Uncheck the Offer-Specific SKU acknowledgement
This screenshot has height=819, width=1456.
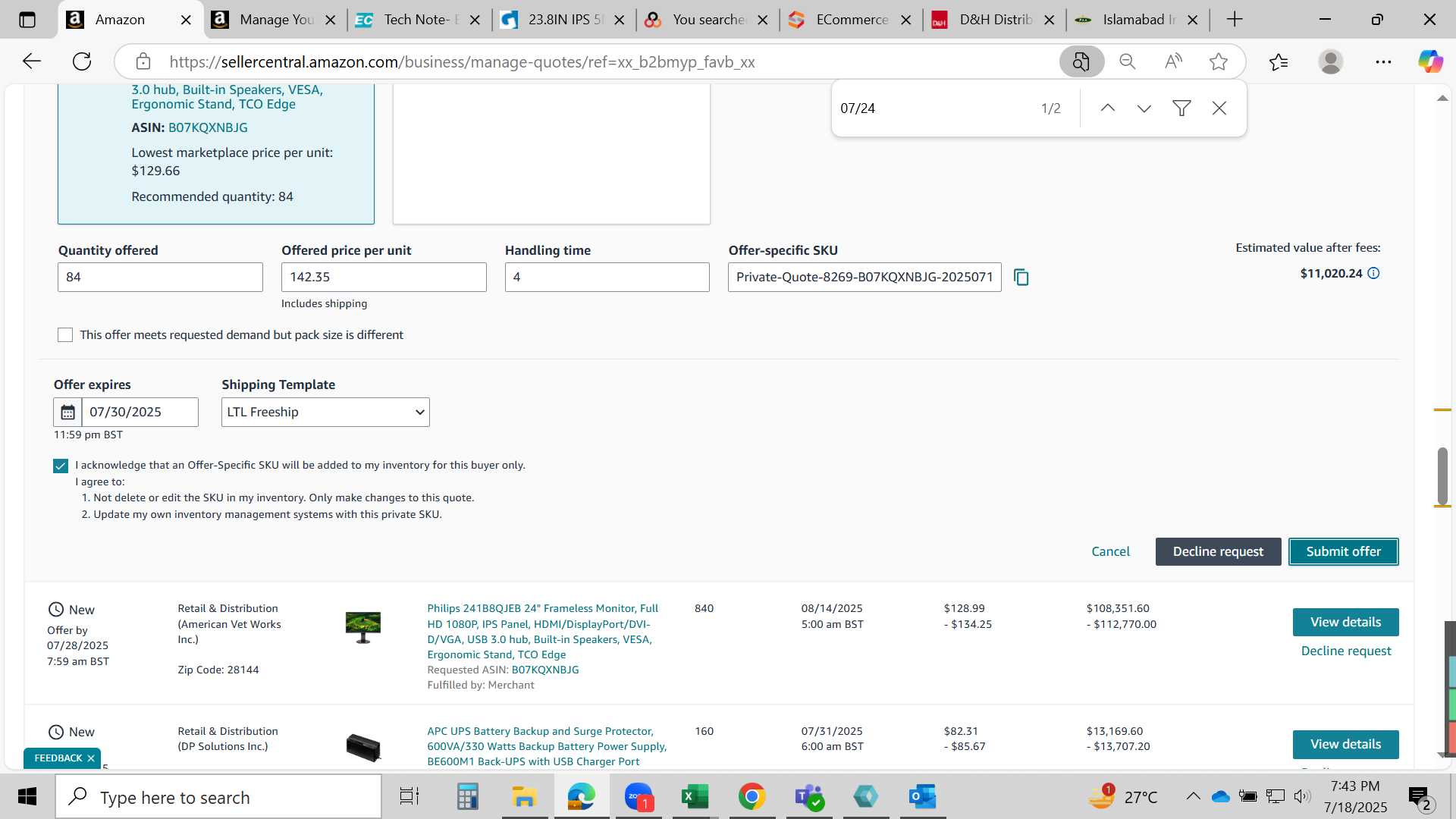click(x=61, y=466)
